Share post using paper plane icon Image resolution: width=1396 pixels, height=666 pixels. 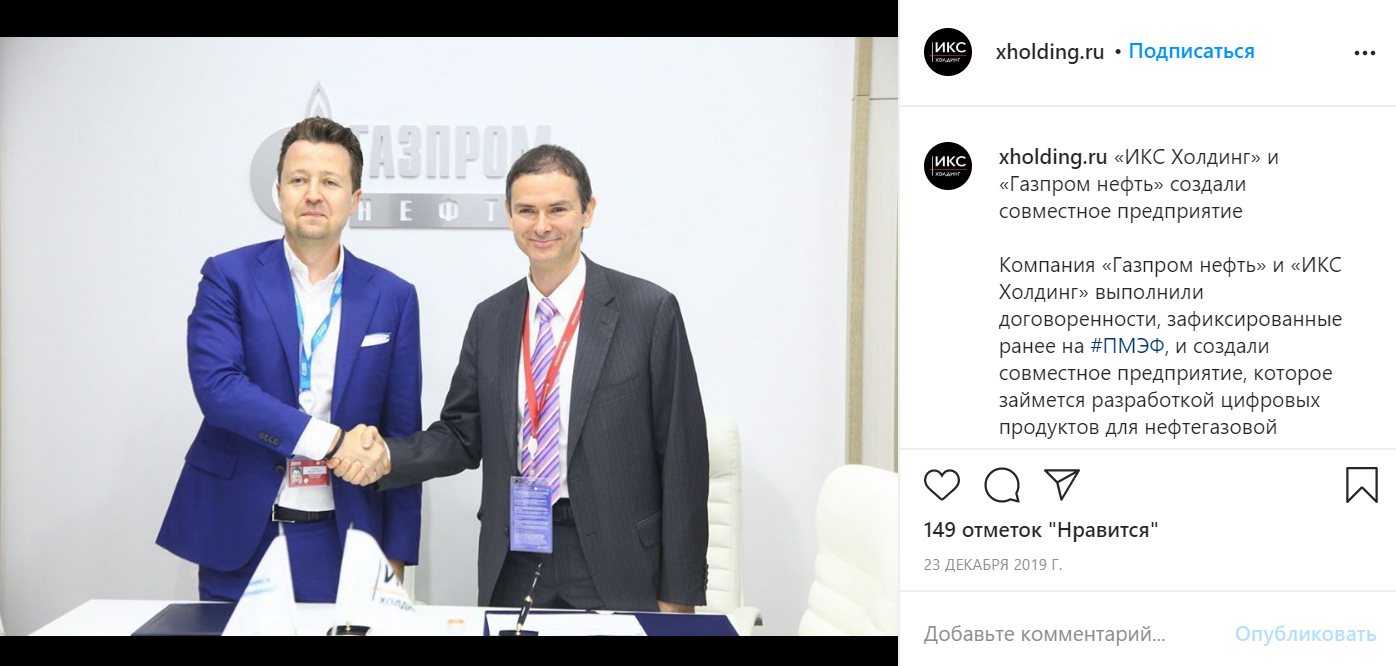[x=1062, y=484]
